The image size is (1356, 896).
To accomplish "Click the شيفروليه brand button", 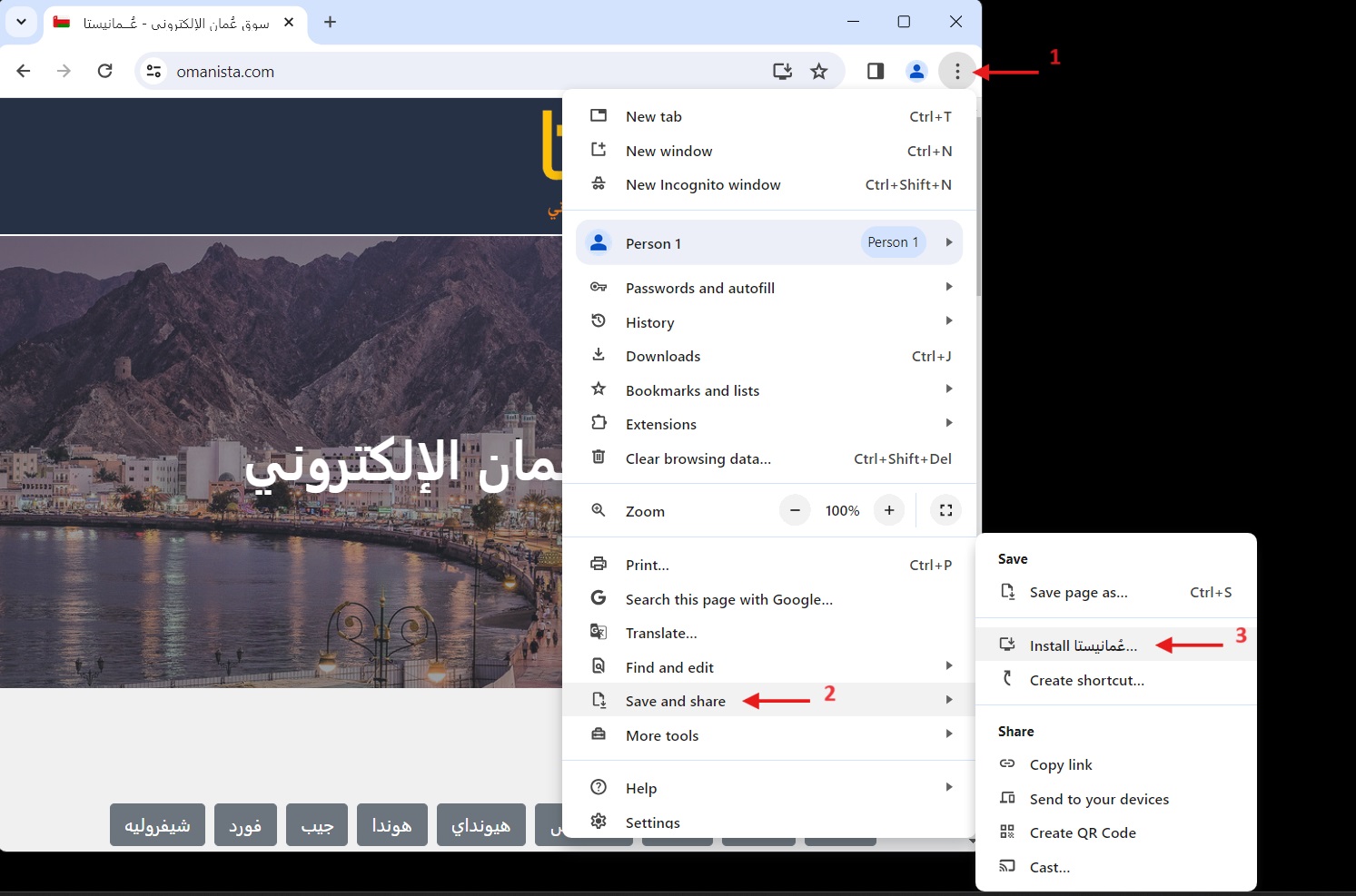I will pos(157,824).
